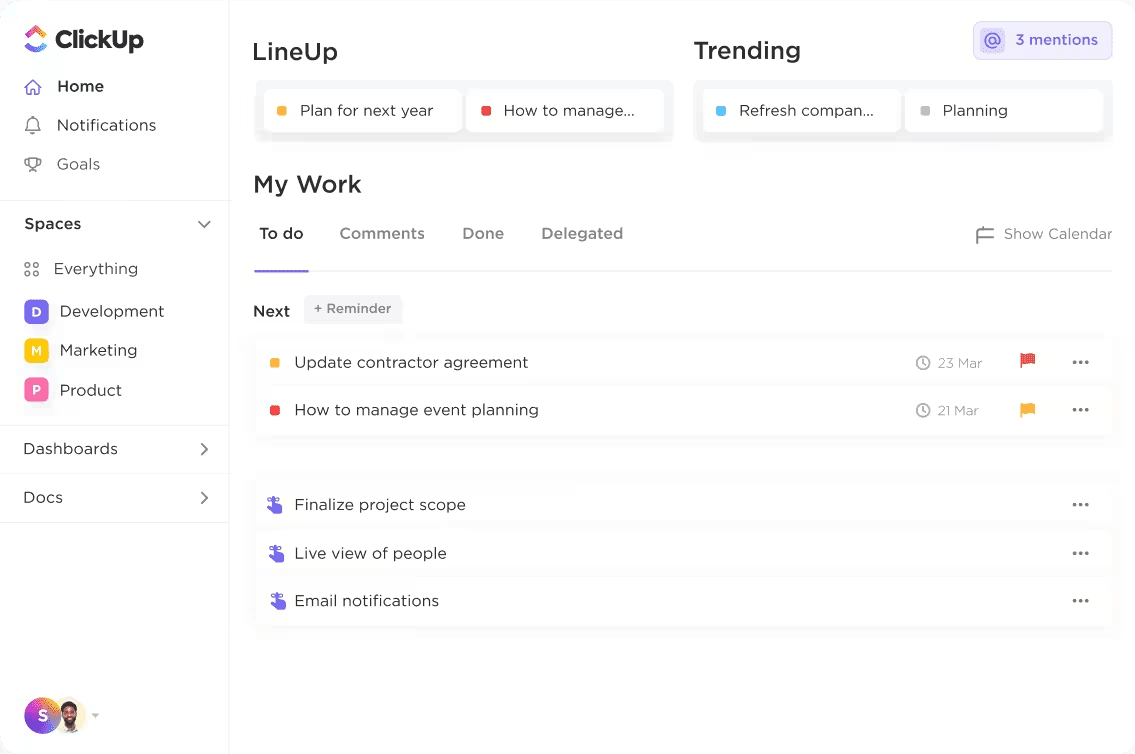
Task: Toggle Show Calendar view
Action: click(x=1043, y=234)
